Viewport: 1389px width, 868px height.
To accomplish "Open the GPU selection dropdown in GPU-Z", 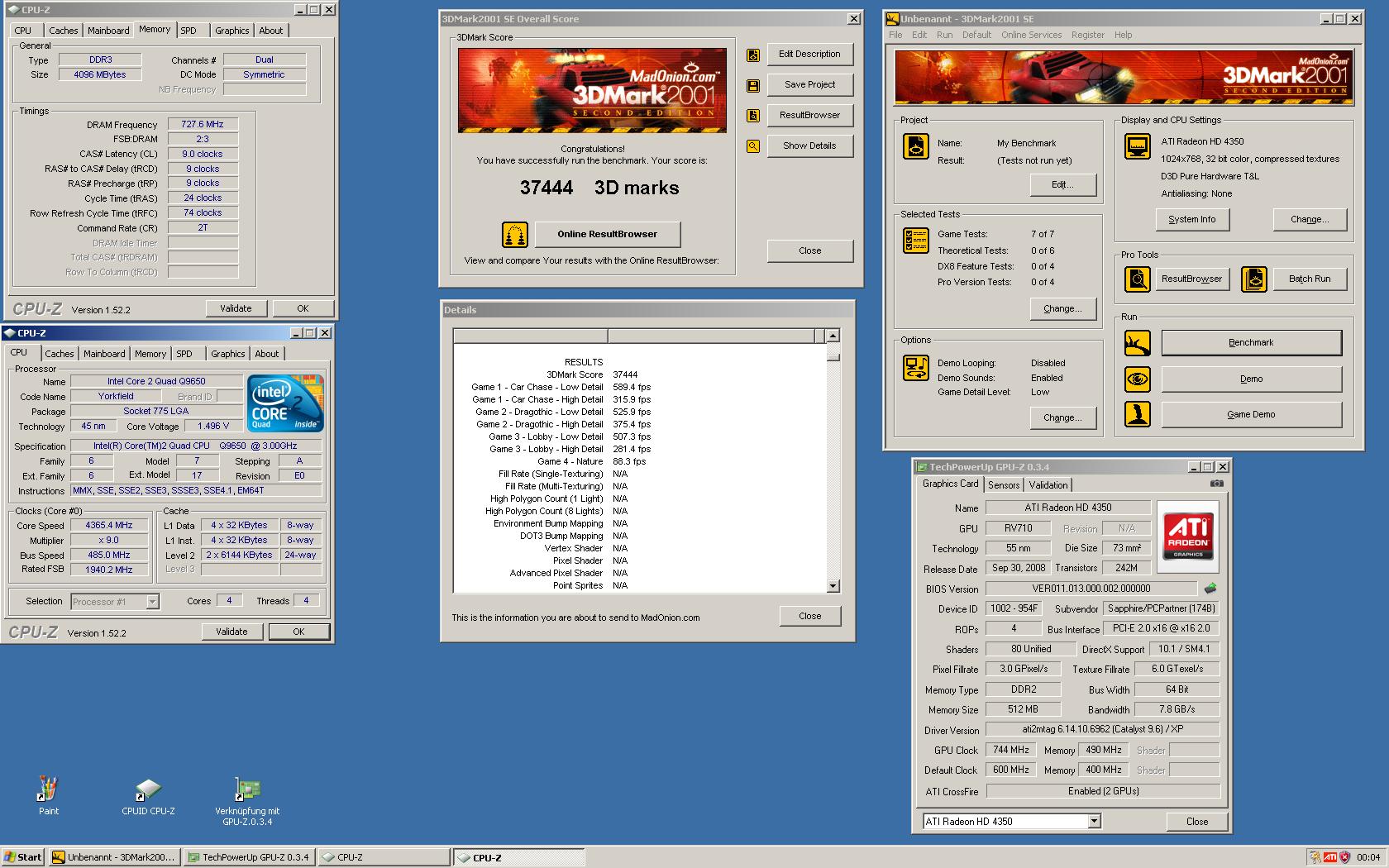I will [x=1095, y=822].
